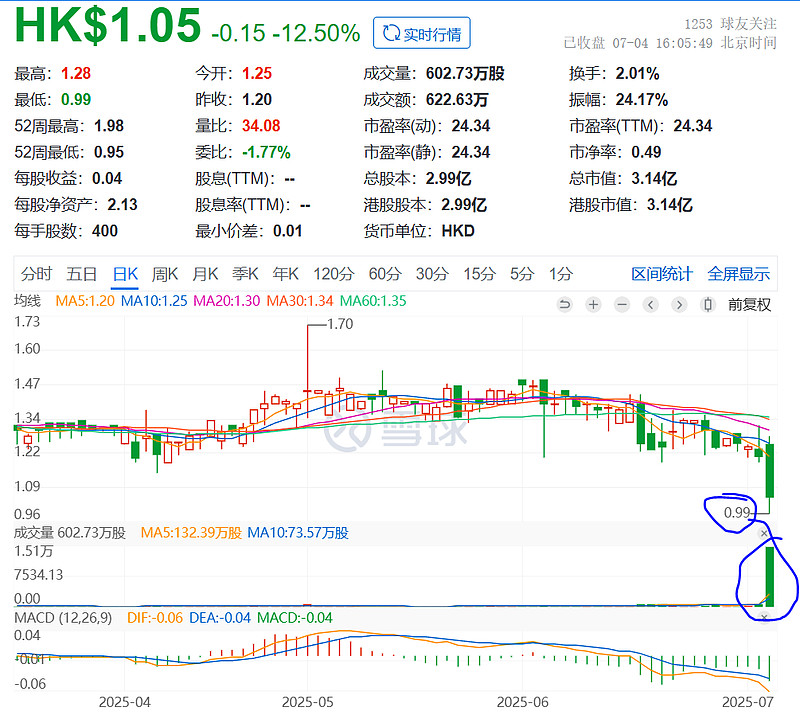Toggle candlestick style icon
Screen dimensions: 800x723
708,305
